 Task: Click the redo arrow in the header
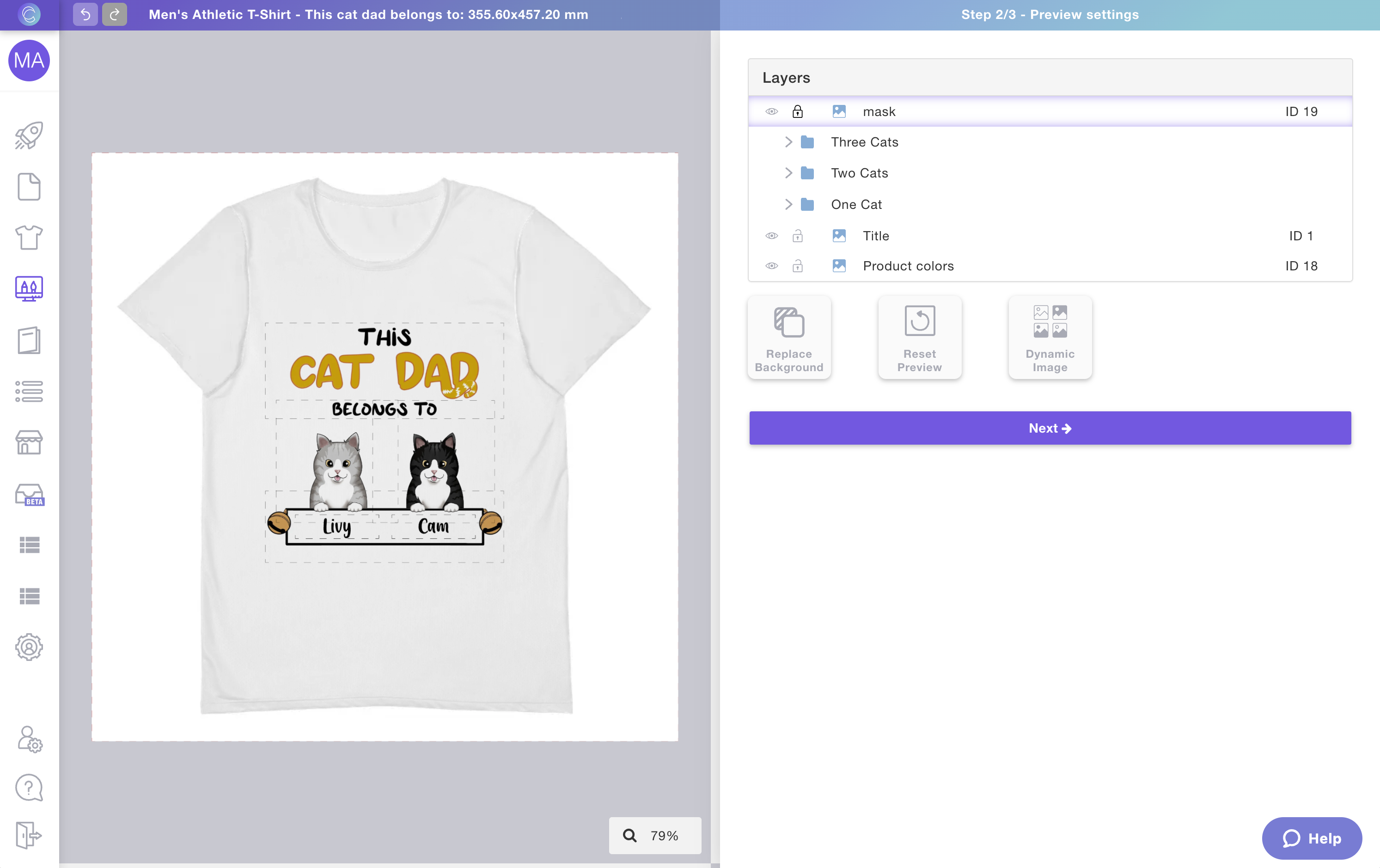coord(115,14)
